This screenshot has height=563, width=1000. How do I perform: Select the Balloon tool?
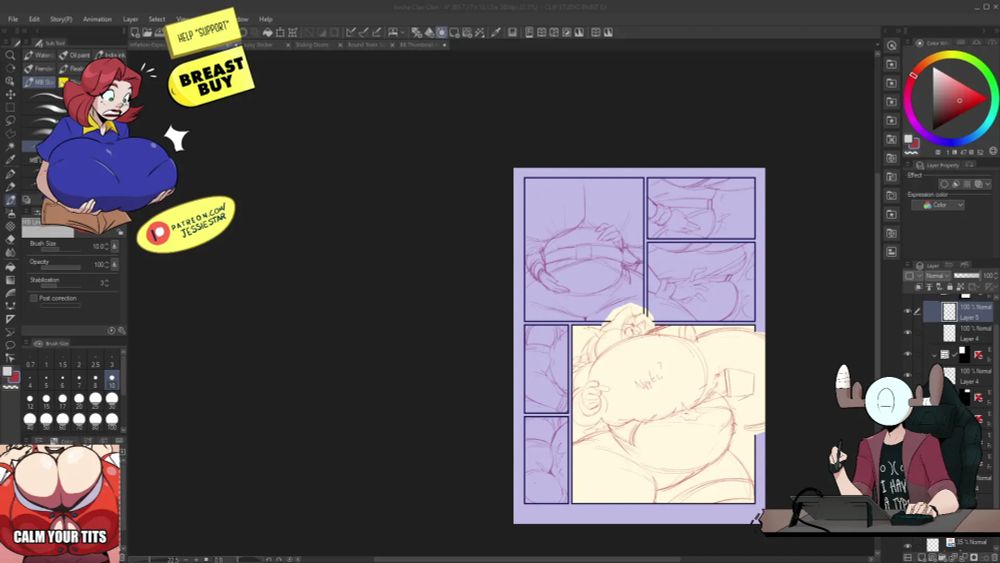point(10,346)
